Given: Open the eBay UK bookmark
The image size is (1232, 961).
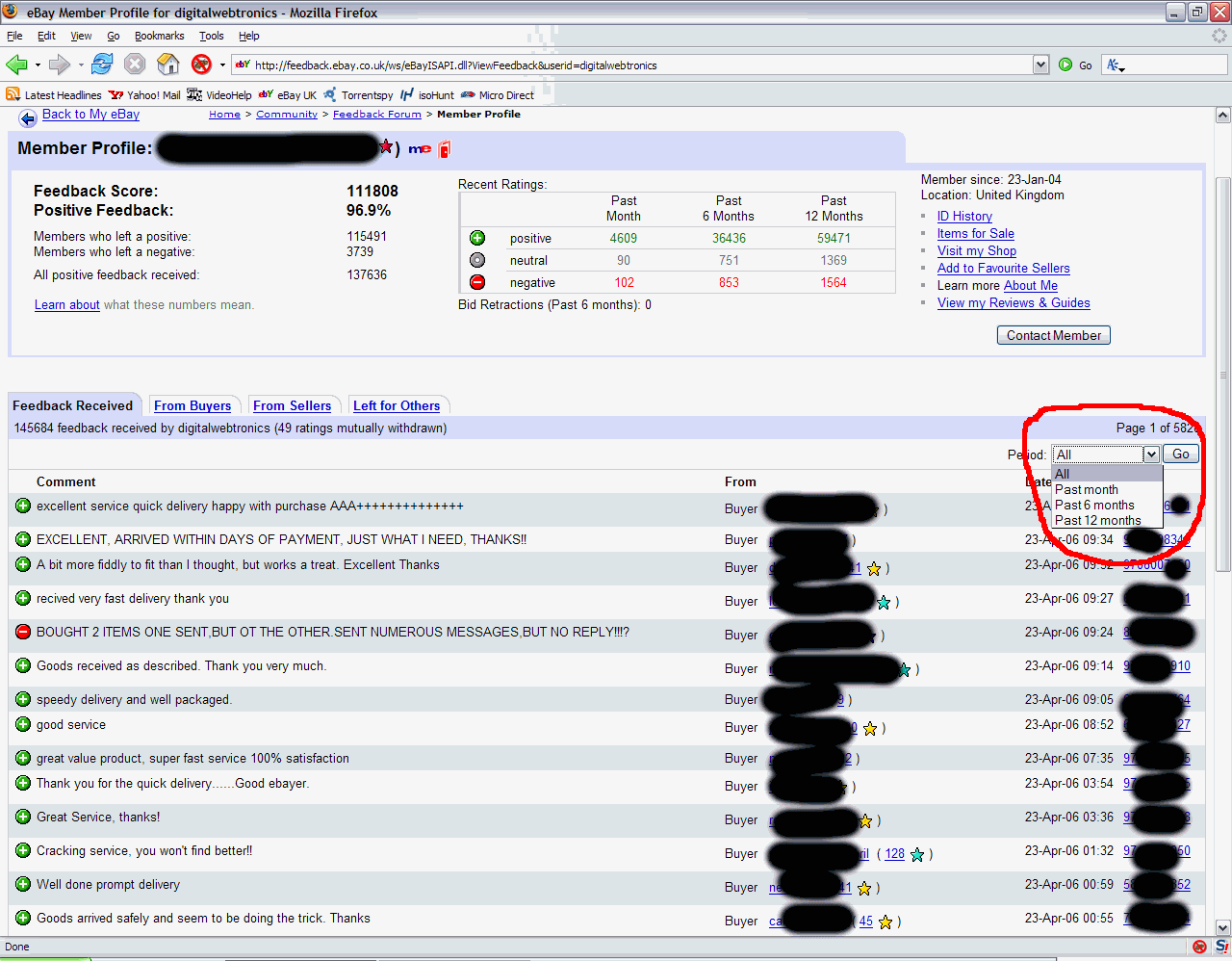Looking at the screenshot, I should pyautogui.click(x=288, y=95).
